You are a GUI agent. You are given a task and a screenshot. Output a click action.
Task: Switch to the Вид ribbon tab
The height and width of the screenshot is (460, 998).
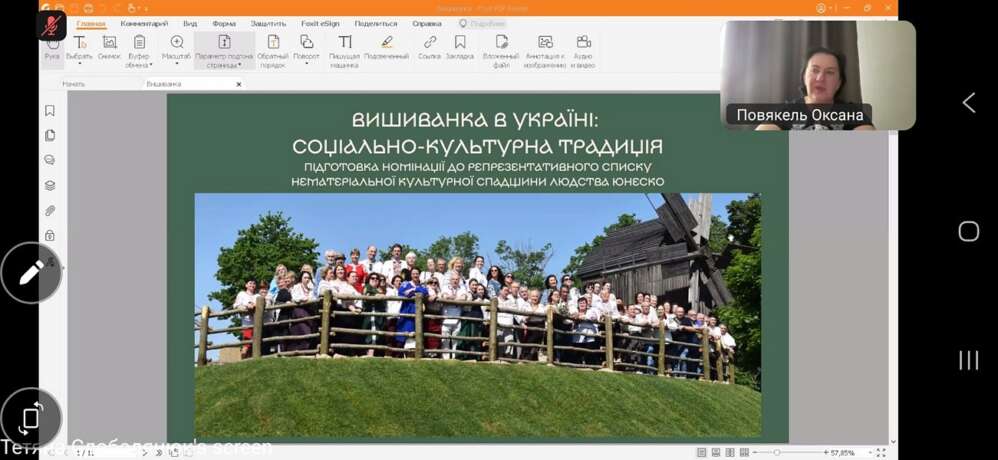[190, 24]
